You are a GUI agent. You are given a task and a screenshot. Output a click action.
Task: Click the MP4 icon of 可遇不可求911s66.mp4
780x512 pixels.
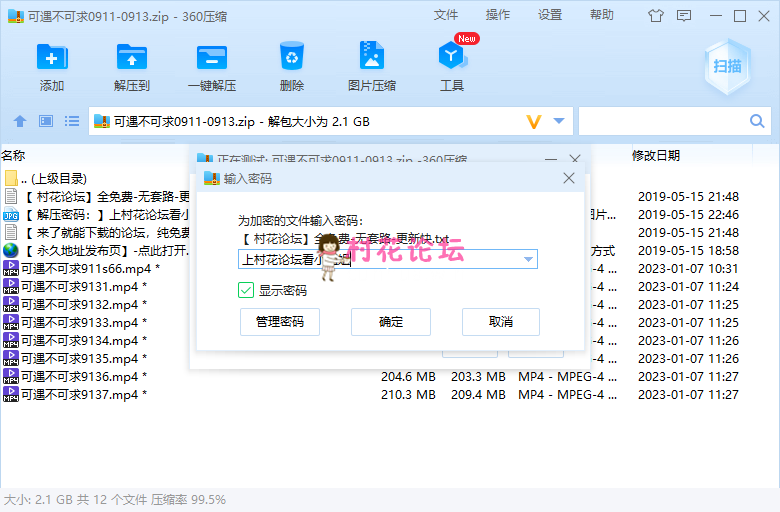tap(10, 269)
